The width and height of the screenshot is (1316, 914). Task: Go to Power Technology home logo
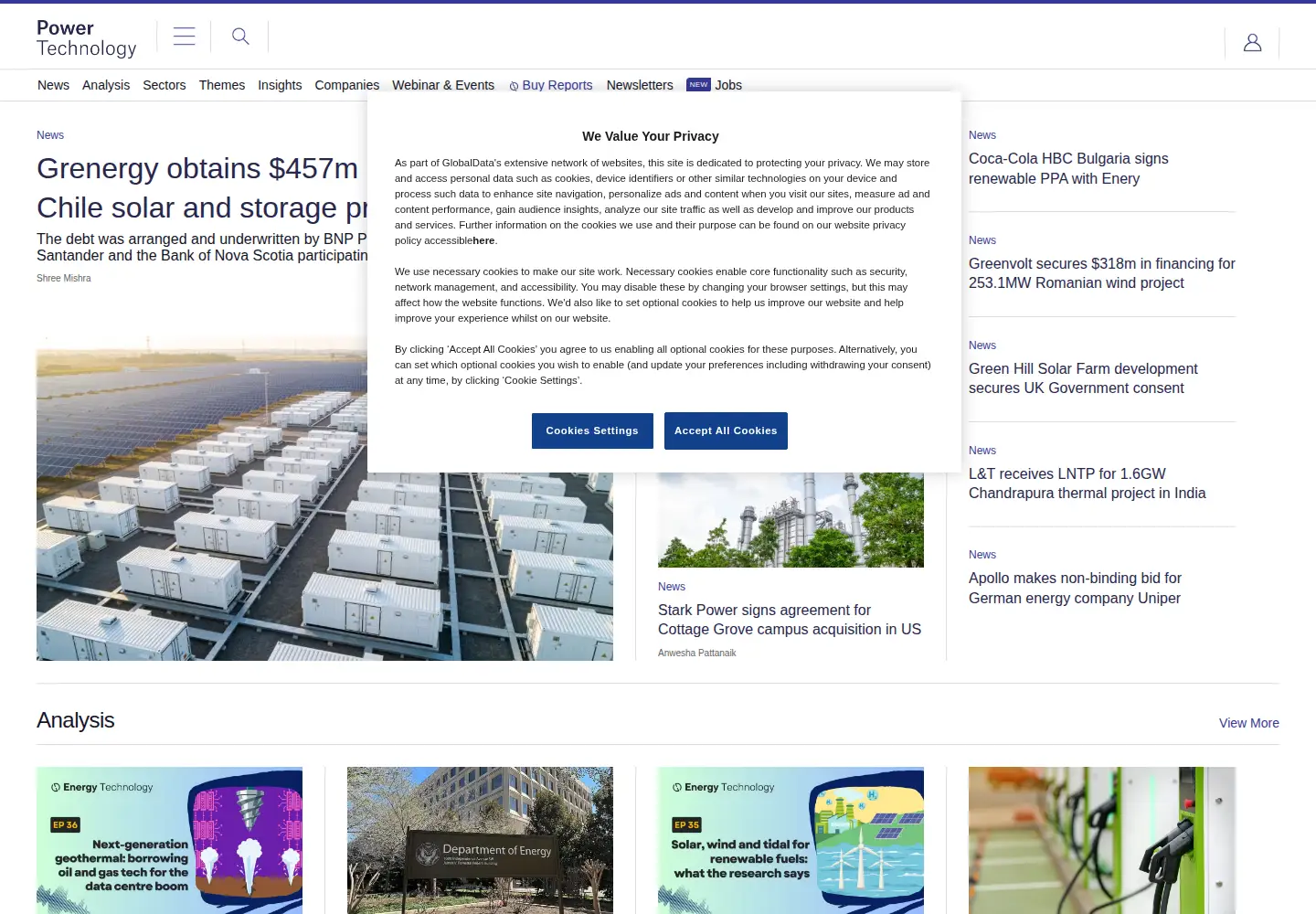87,38
